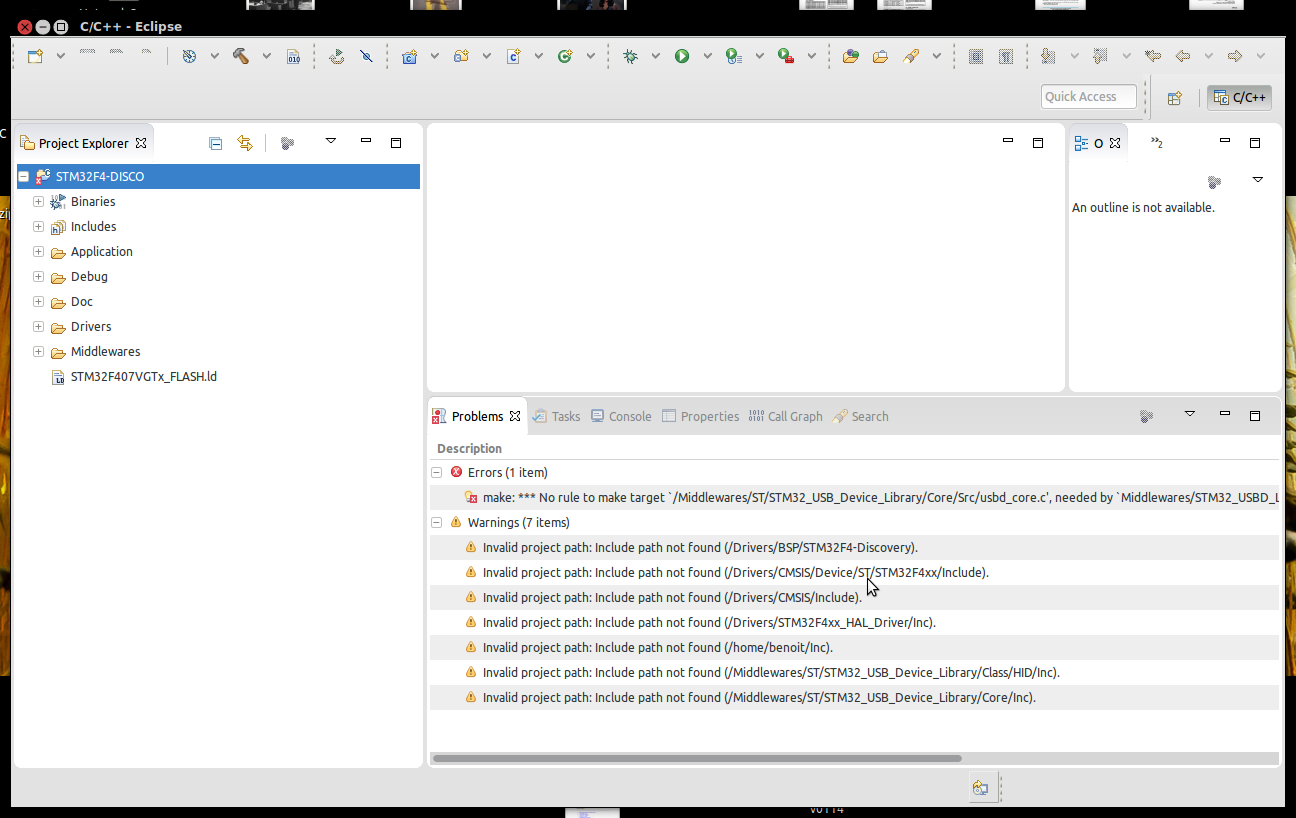Click the Last Edit Location icon
The width and height of the screenshot is (1296, 818).
tap(1153, 56)
